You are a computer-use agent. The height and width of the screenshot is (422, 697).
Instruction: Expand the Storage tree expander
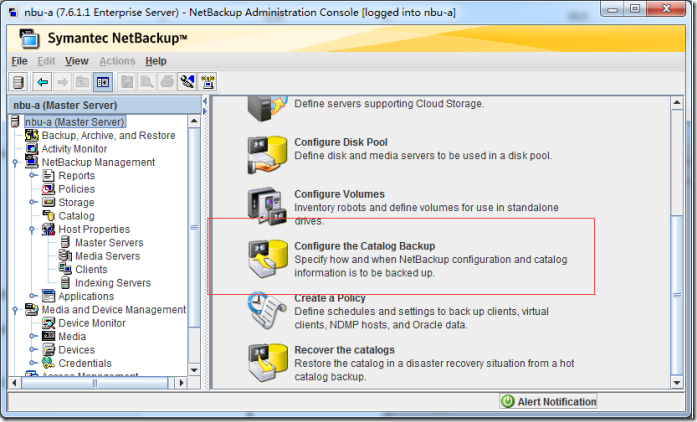(x=32, y=202)
